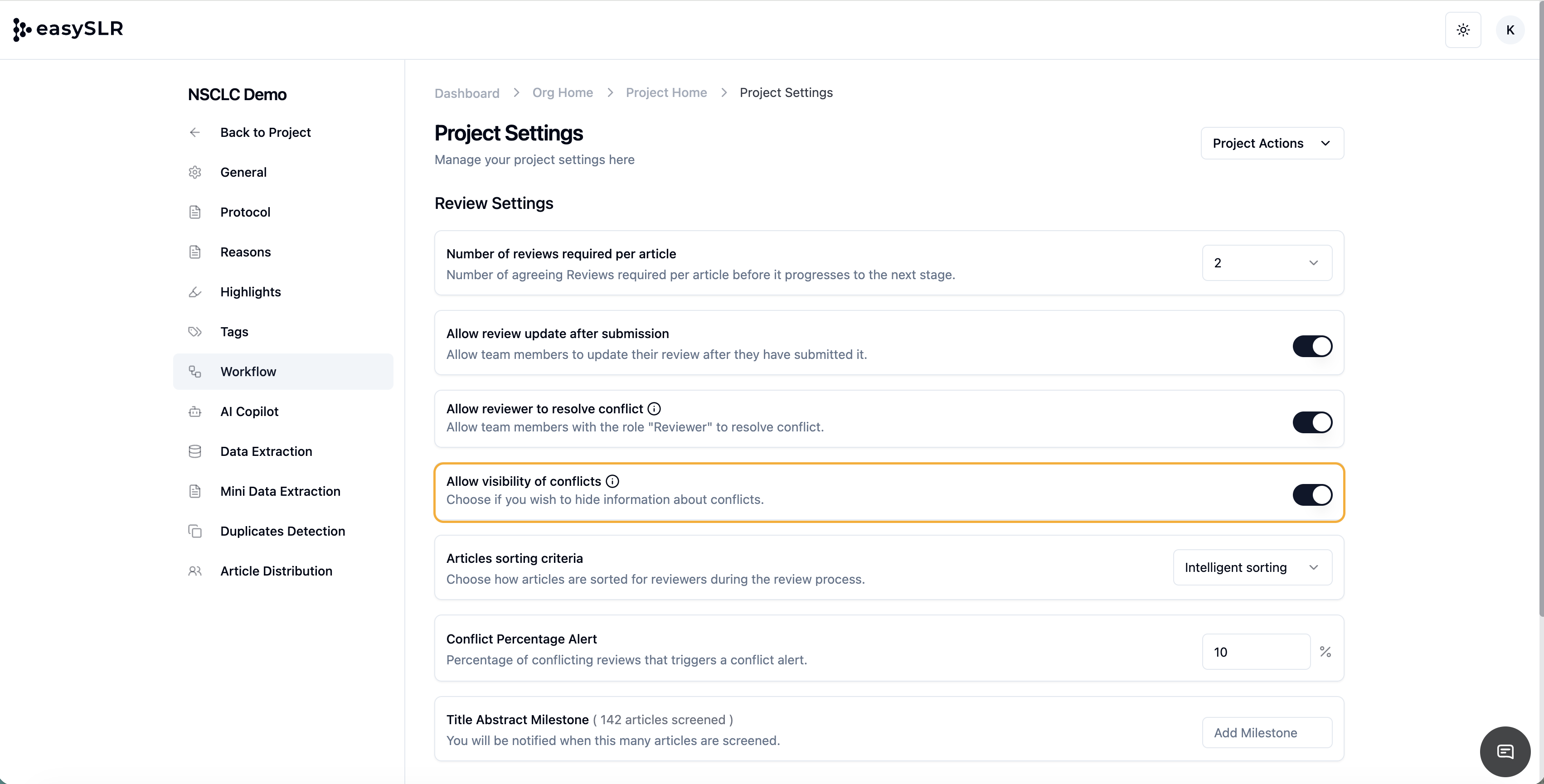Screen dimensions: 1544x784
Task: Open the Project Actions dropdown
Action: [x=1271, y=143]
